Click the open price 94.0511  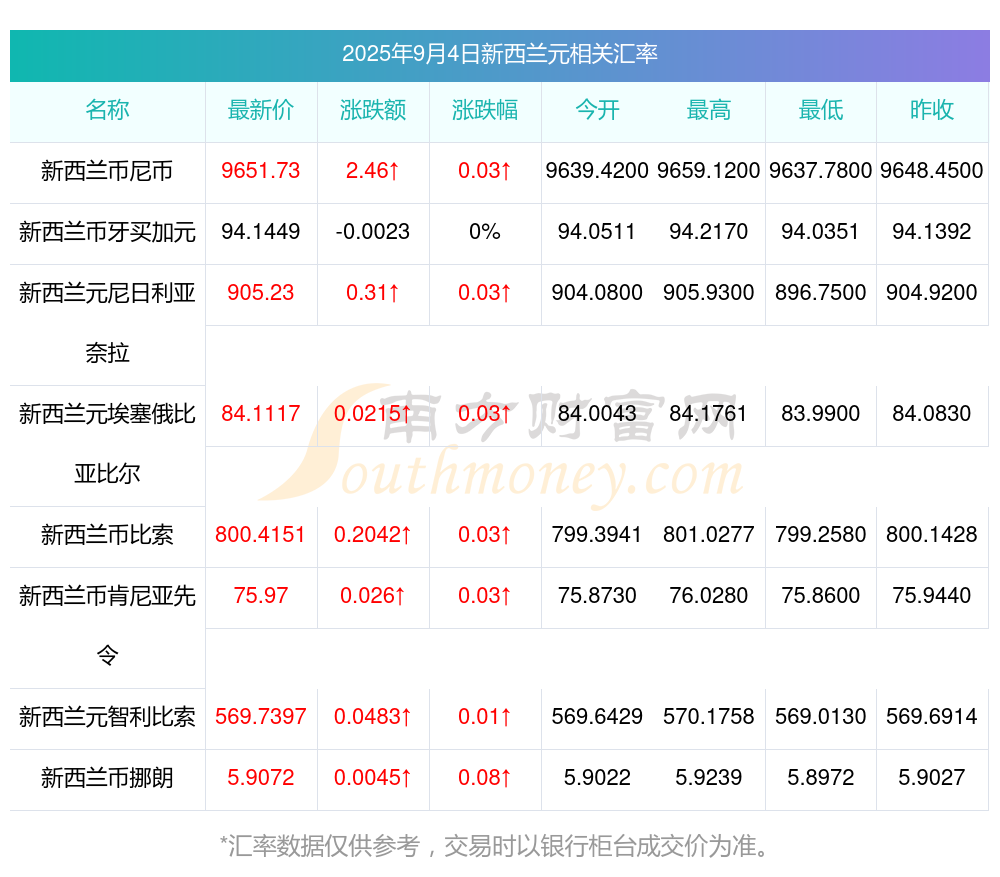tap(597, 232)
